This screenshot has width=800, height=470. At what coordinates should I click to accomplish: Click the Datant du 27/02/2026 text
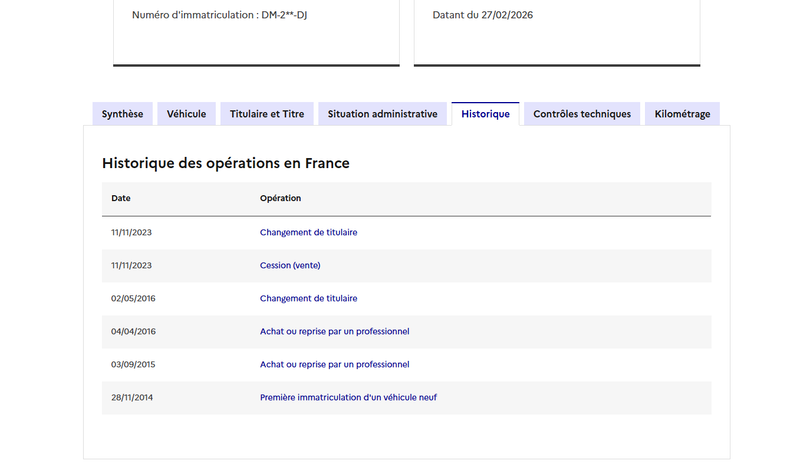[483, 15]
